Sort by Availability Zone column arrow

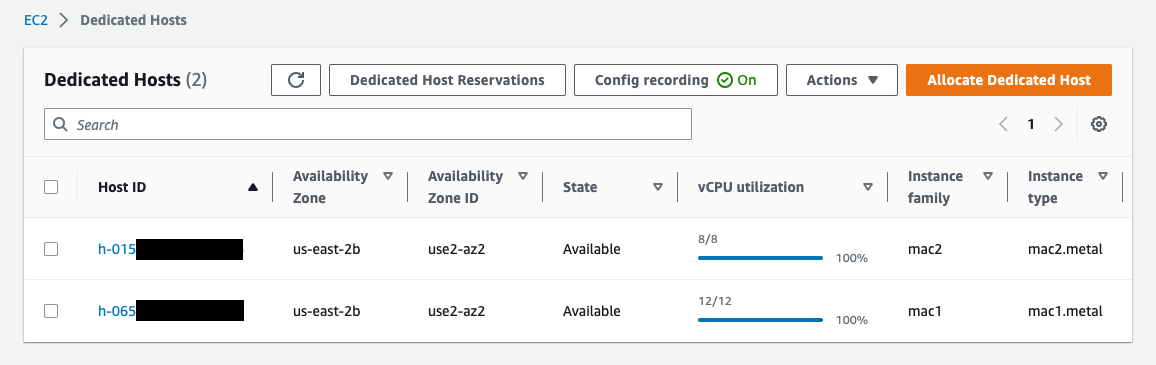(x=388, y=176)
